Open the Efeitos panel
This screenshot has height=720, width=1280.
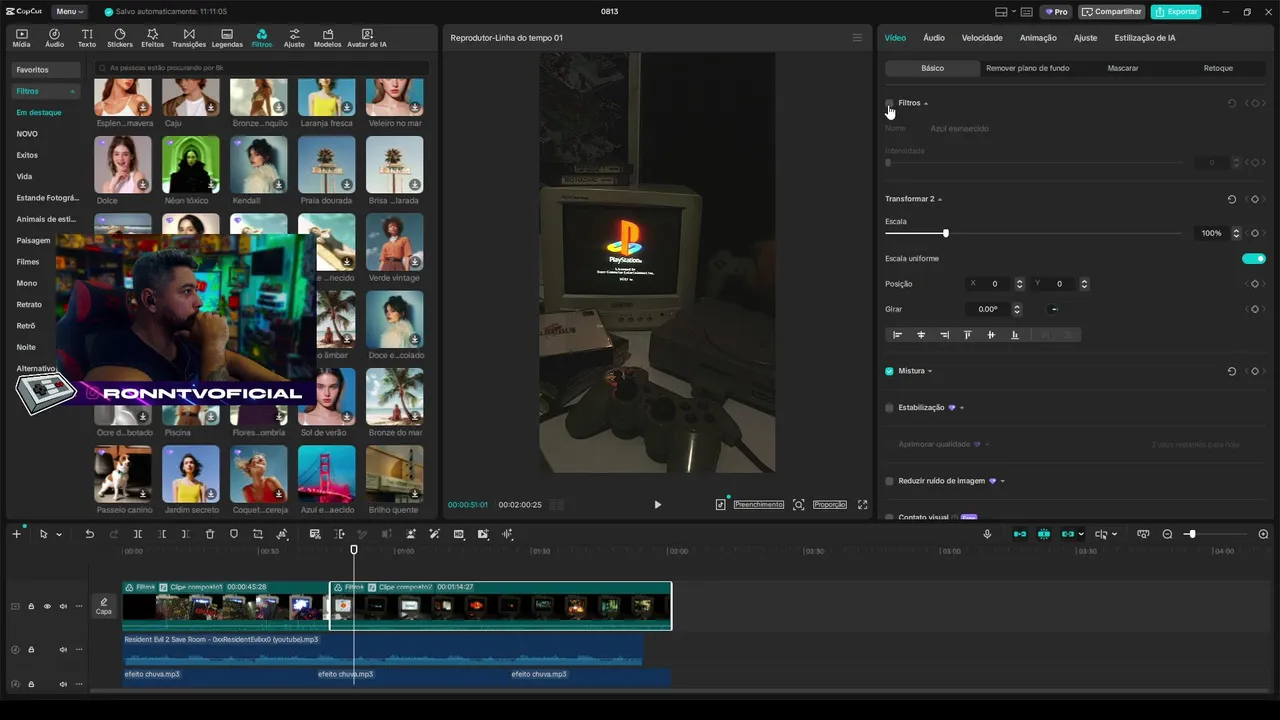(x=153, y=38)
